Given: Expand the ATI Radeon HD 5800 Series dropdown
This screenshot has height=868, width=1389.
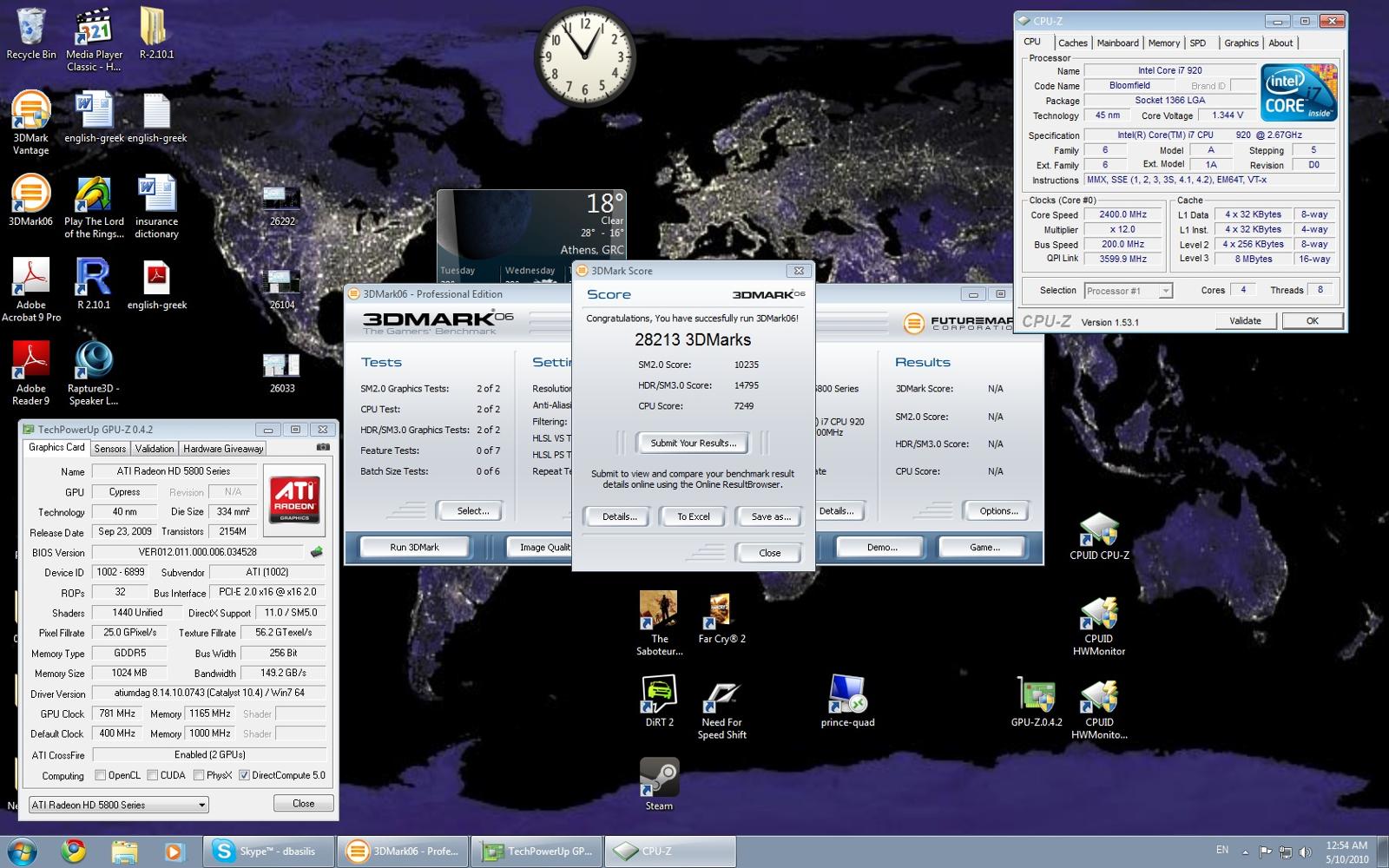Looking at the screenshot, I should point(119,805).
